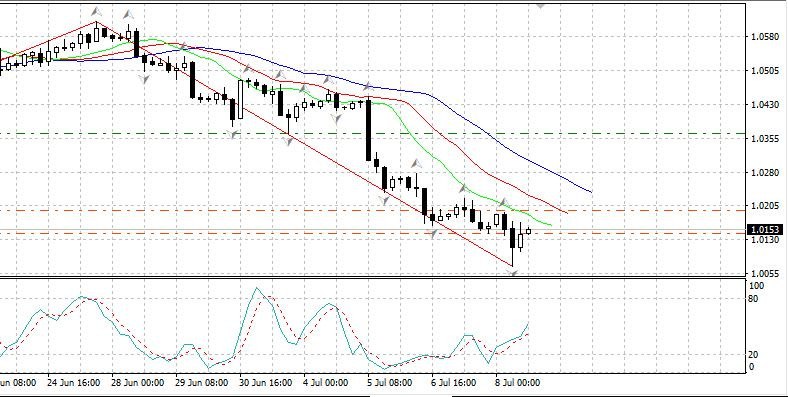Select the highlighted current price tag 1.0153
The height and width of the screenshot is (397, 788).
pos(765,230)
